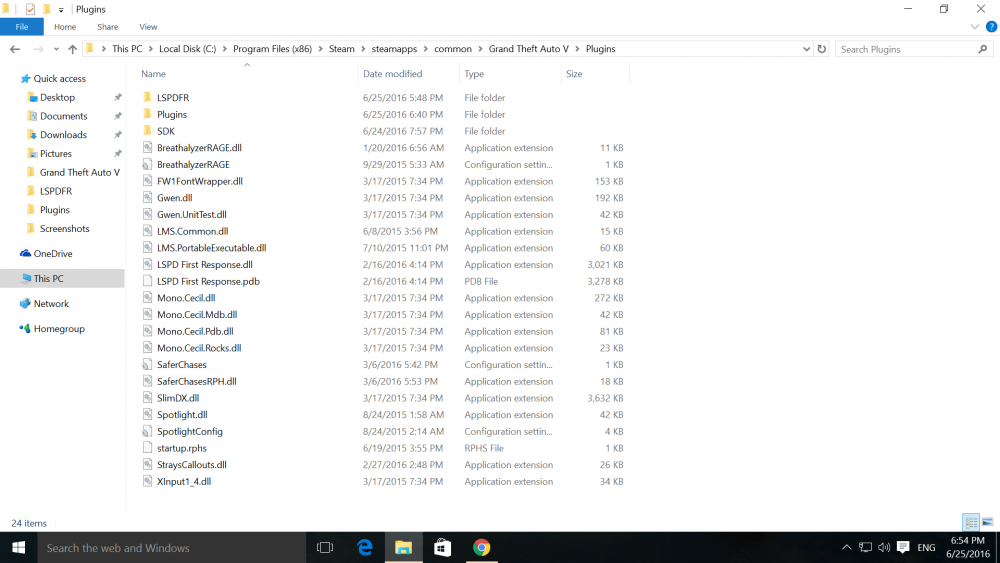Screen dimensions: 1000x563
Task: Open the Action Center notifications icon
Action: click(902, 547)
